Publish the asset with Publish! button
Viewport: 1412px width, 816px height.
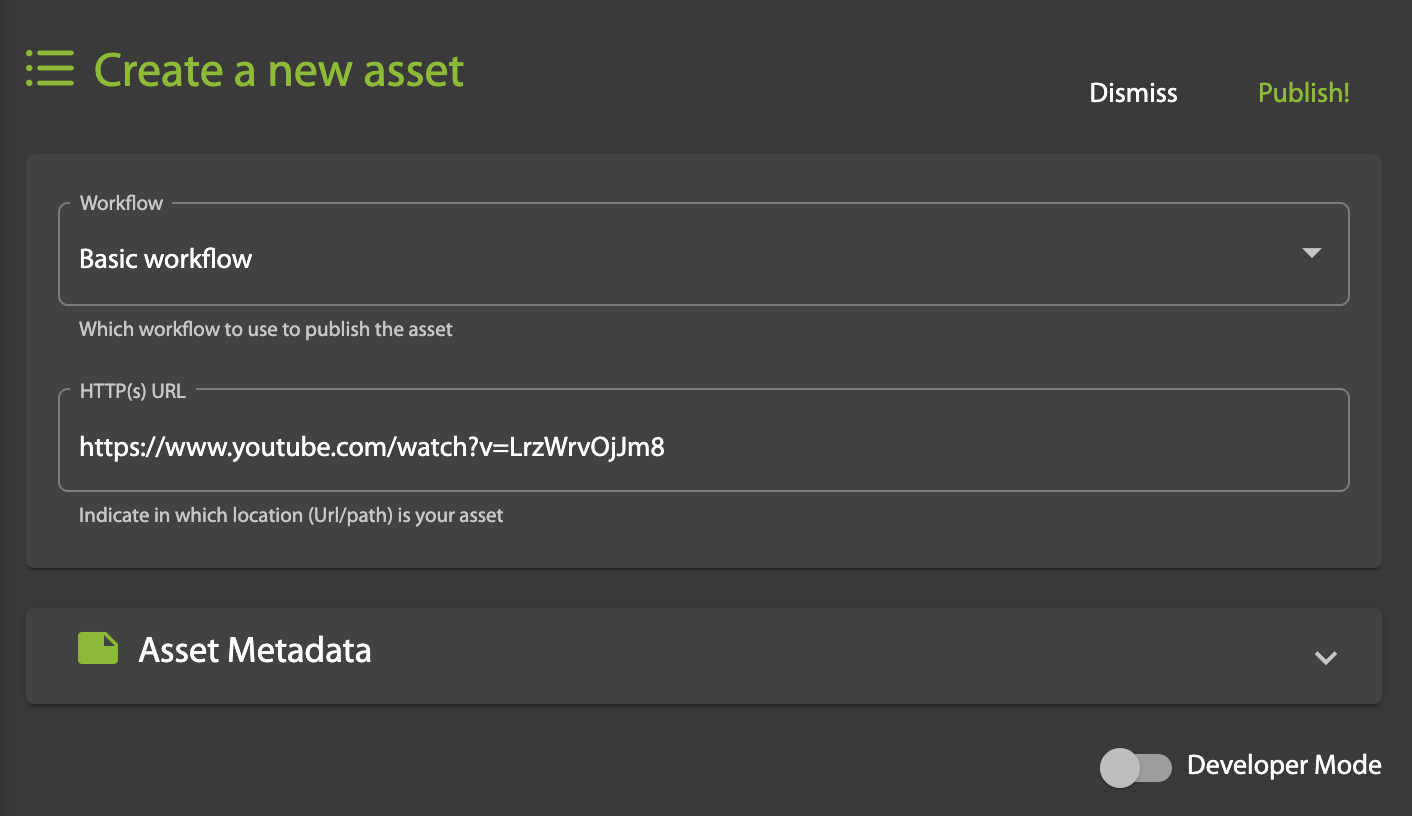[x=1303, y=93]
